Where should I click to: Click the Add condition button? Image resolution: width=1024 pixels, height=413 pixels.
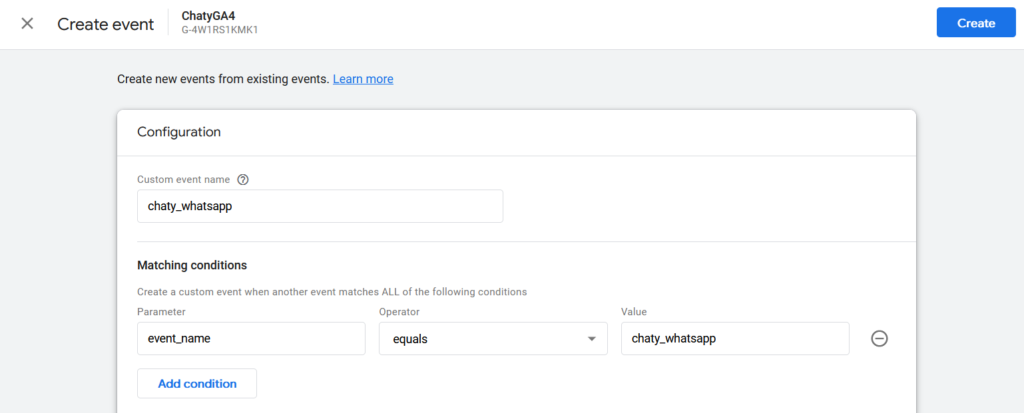point(197,384)
